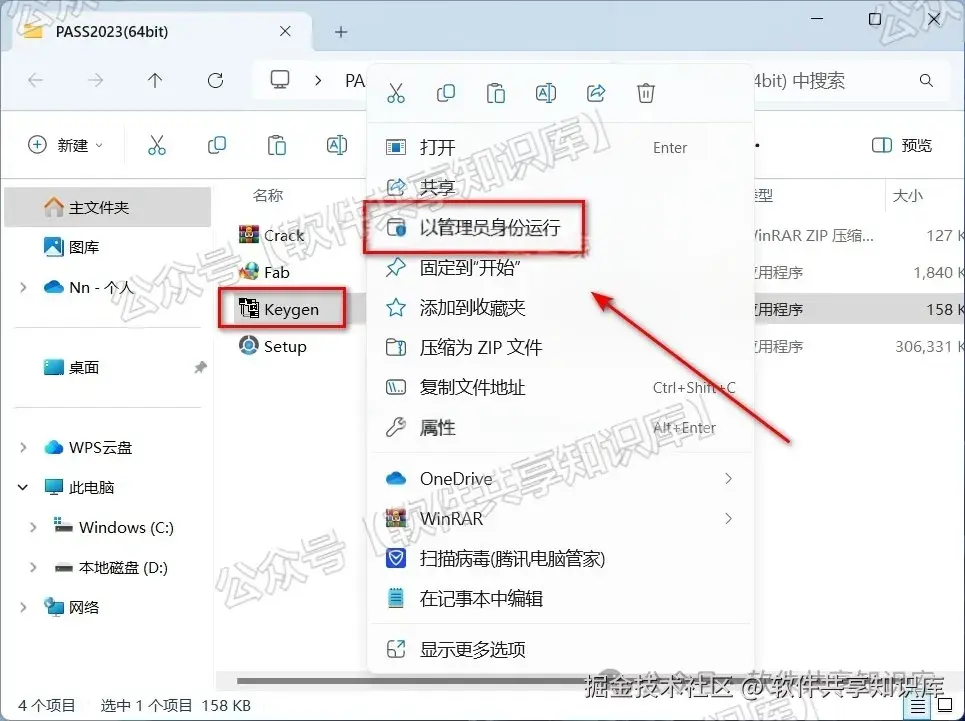Collapse the 此电脑 tree node

click(x=22, y=487)
